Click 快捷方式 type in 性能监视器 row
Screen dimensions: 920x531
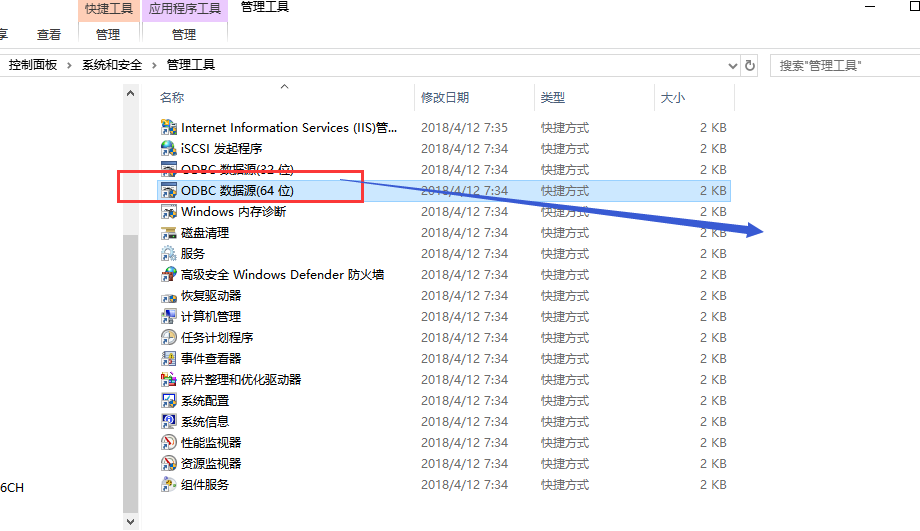coord(564,442)
